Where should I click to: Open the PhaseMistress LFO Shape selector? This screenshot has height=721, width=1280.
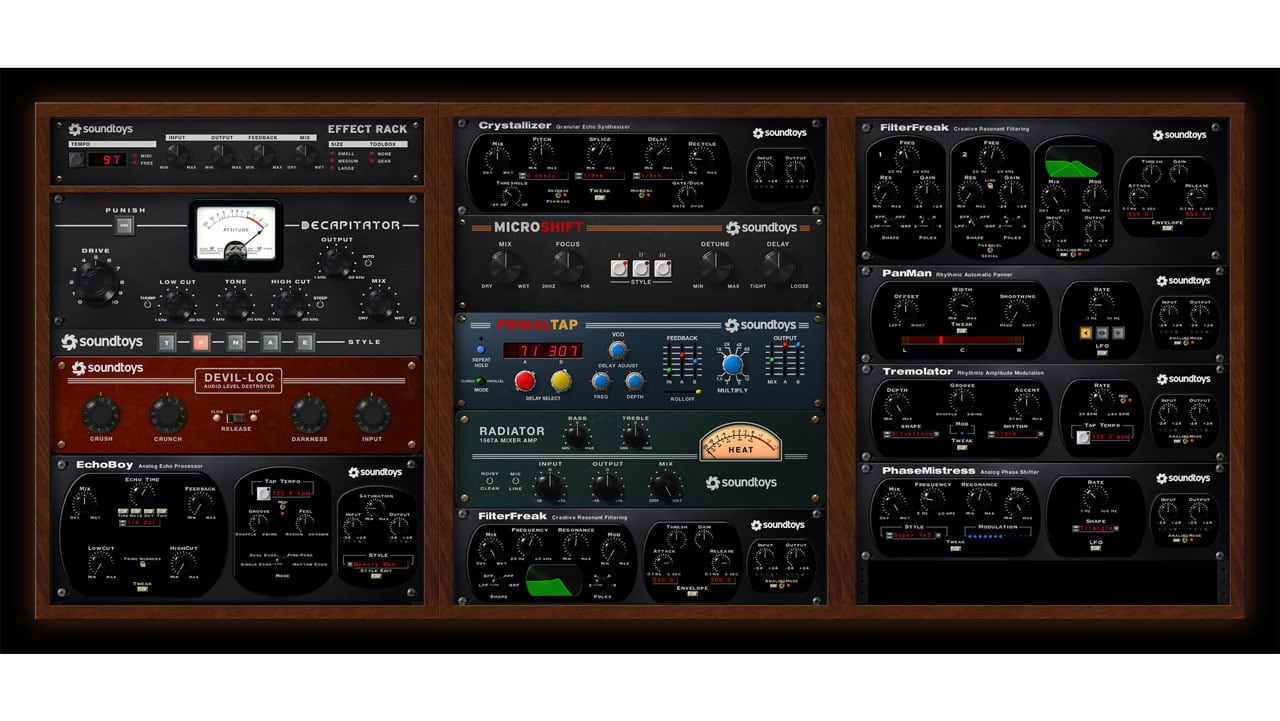1095,528
